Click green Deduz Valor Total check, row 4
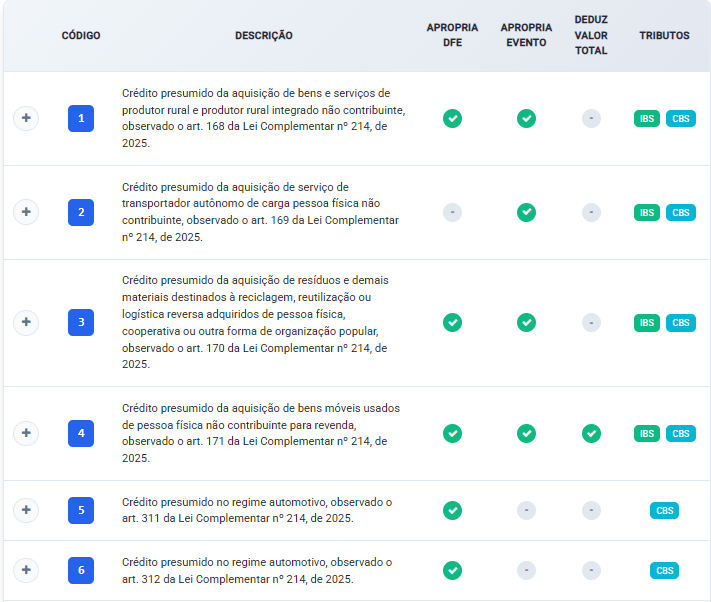 [x=591, y=433]
